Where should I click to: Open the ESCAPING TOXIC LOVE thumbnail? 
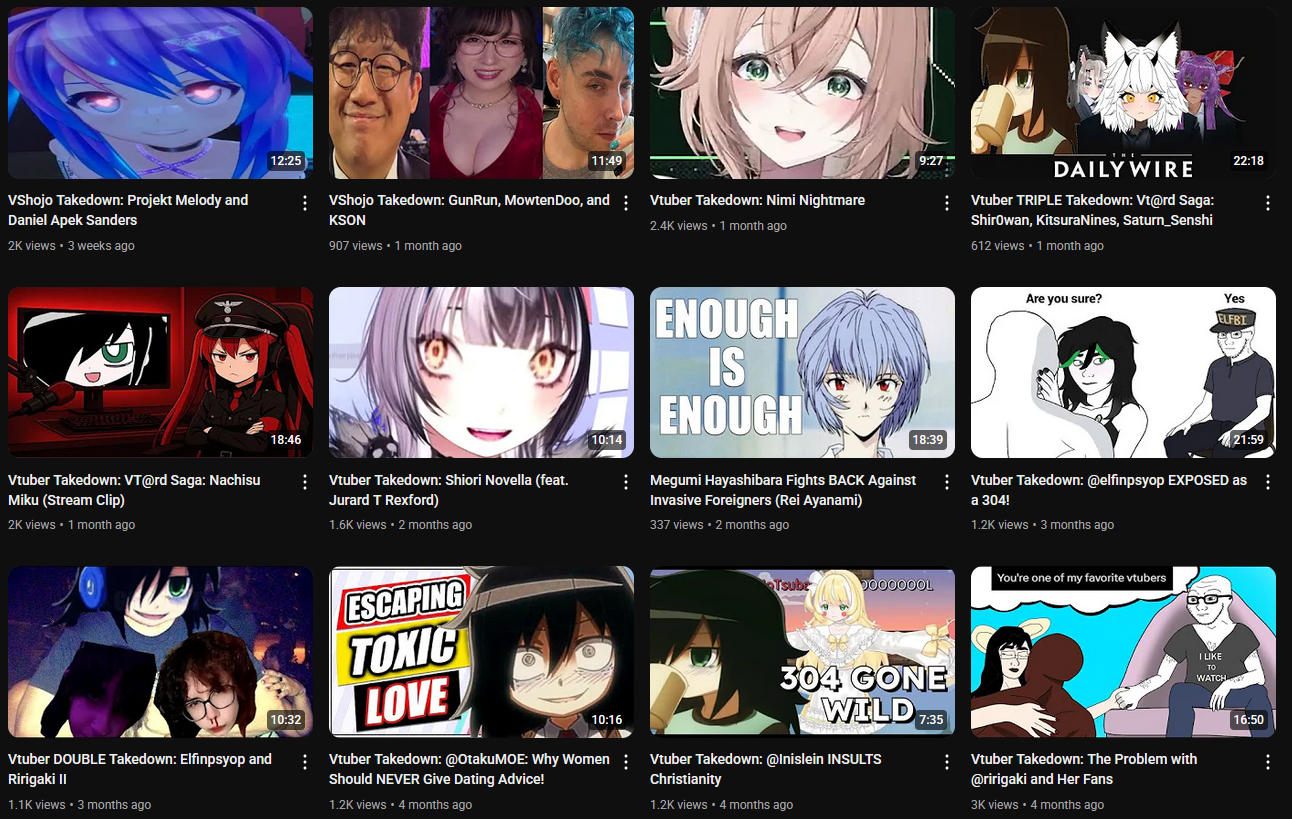(x=481, y=652)
